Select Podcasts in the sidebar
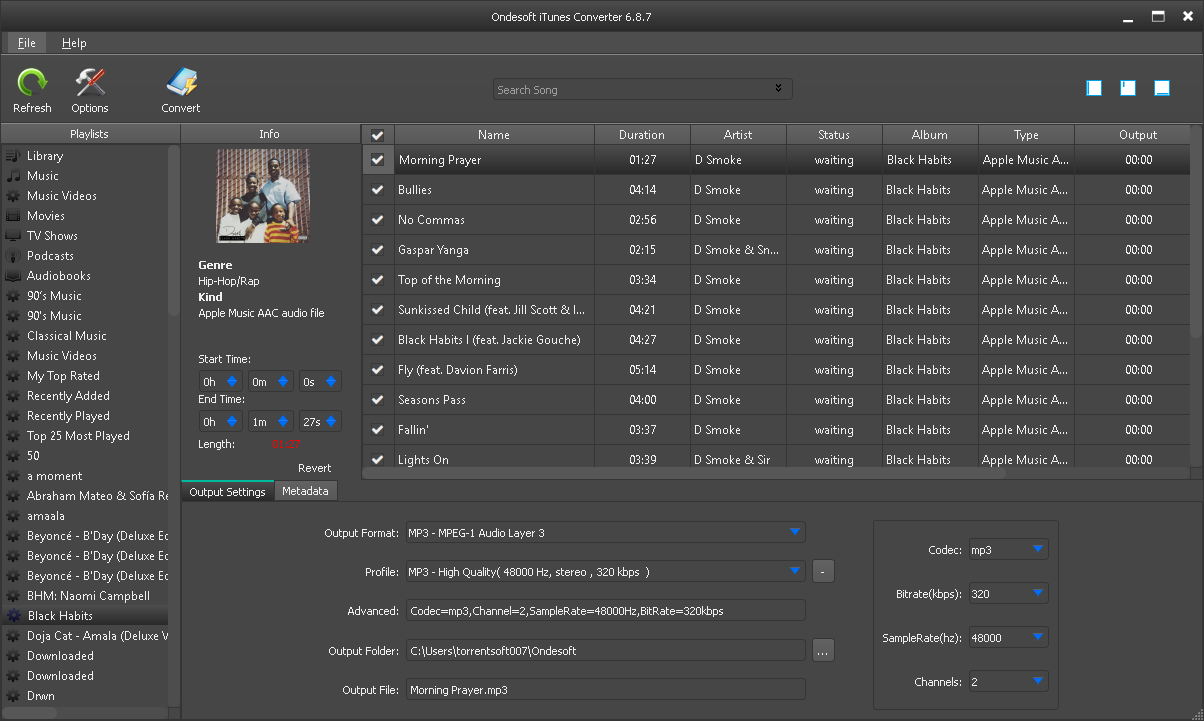This screenshot has height=721, width=1204. coord(50,256)
